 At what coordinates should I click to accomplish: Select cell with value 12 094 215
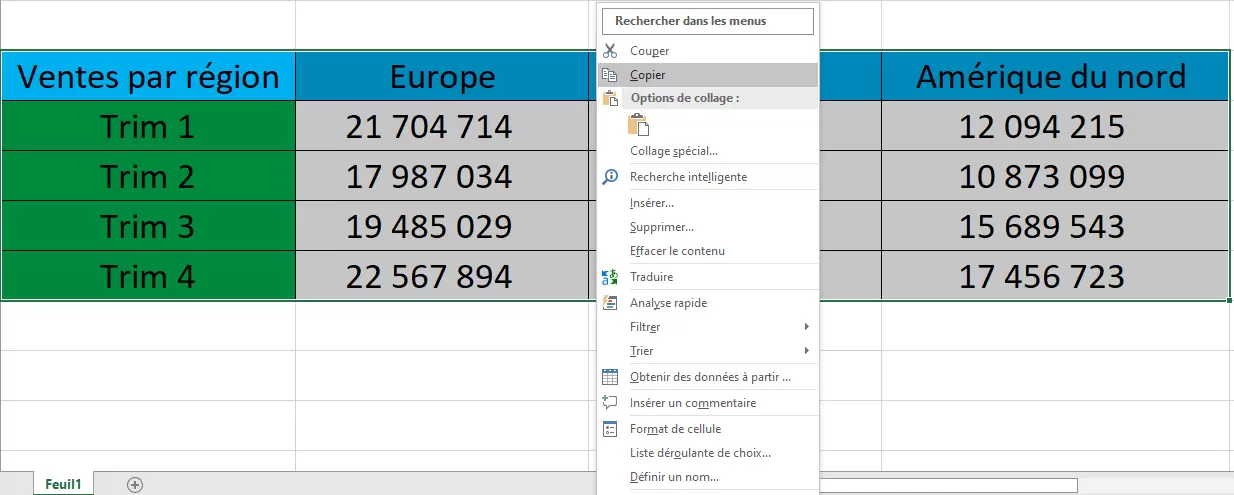click(x=1055, y=126)
